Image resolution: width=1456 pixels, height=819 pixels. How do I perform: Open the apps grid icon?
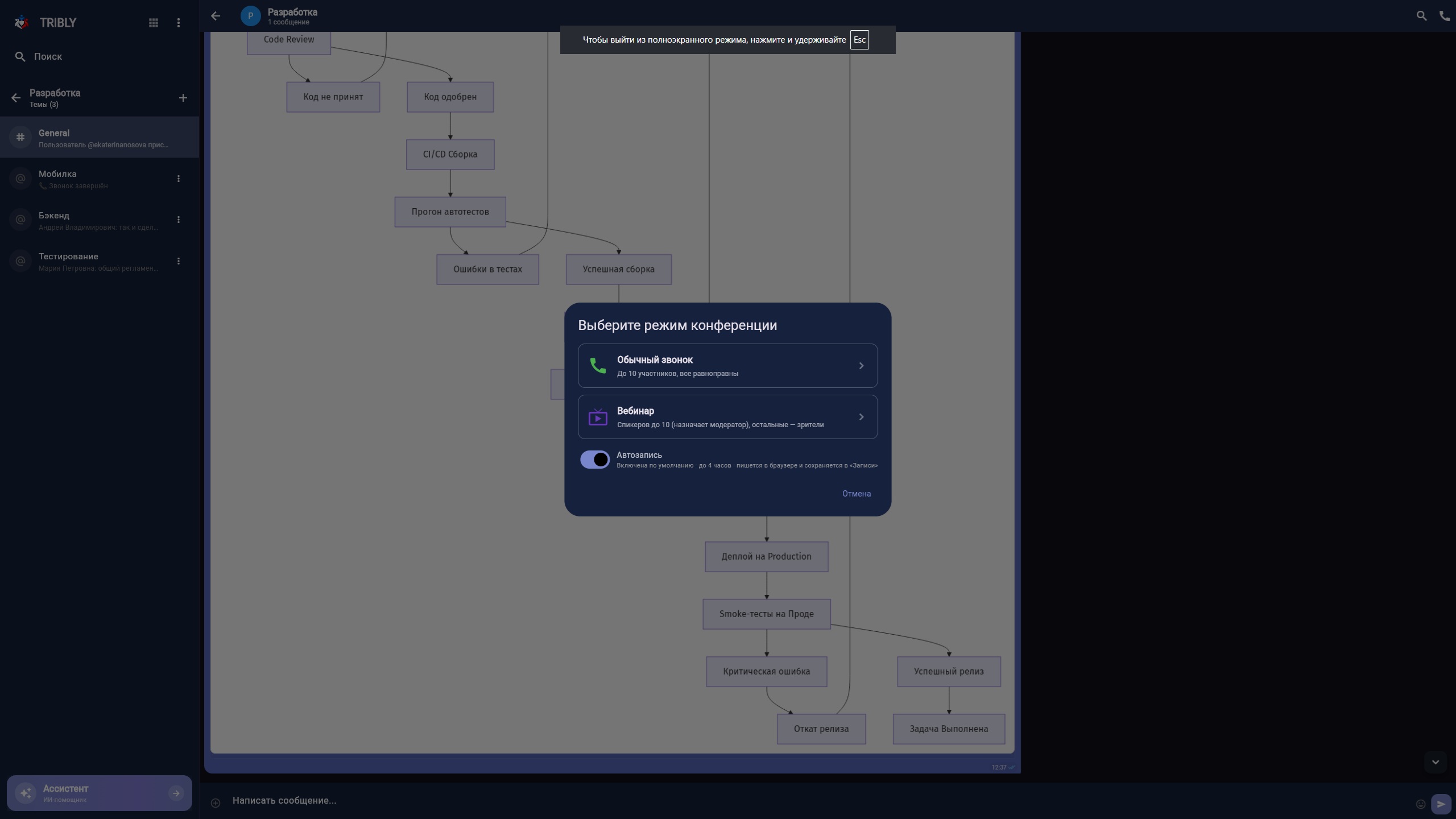154,23
